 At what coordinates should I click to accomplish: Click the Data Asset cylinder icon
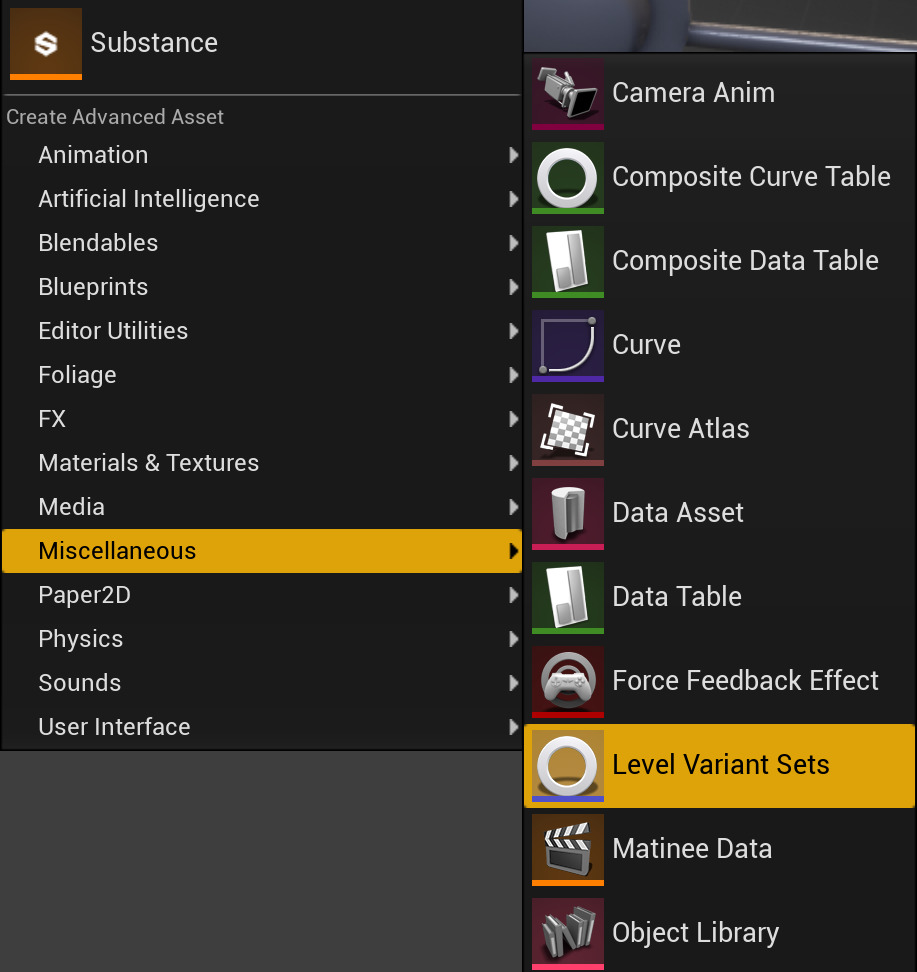coord(567,513)
